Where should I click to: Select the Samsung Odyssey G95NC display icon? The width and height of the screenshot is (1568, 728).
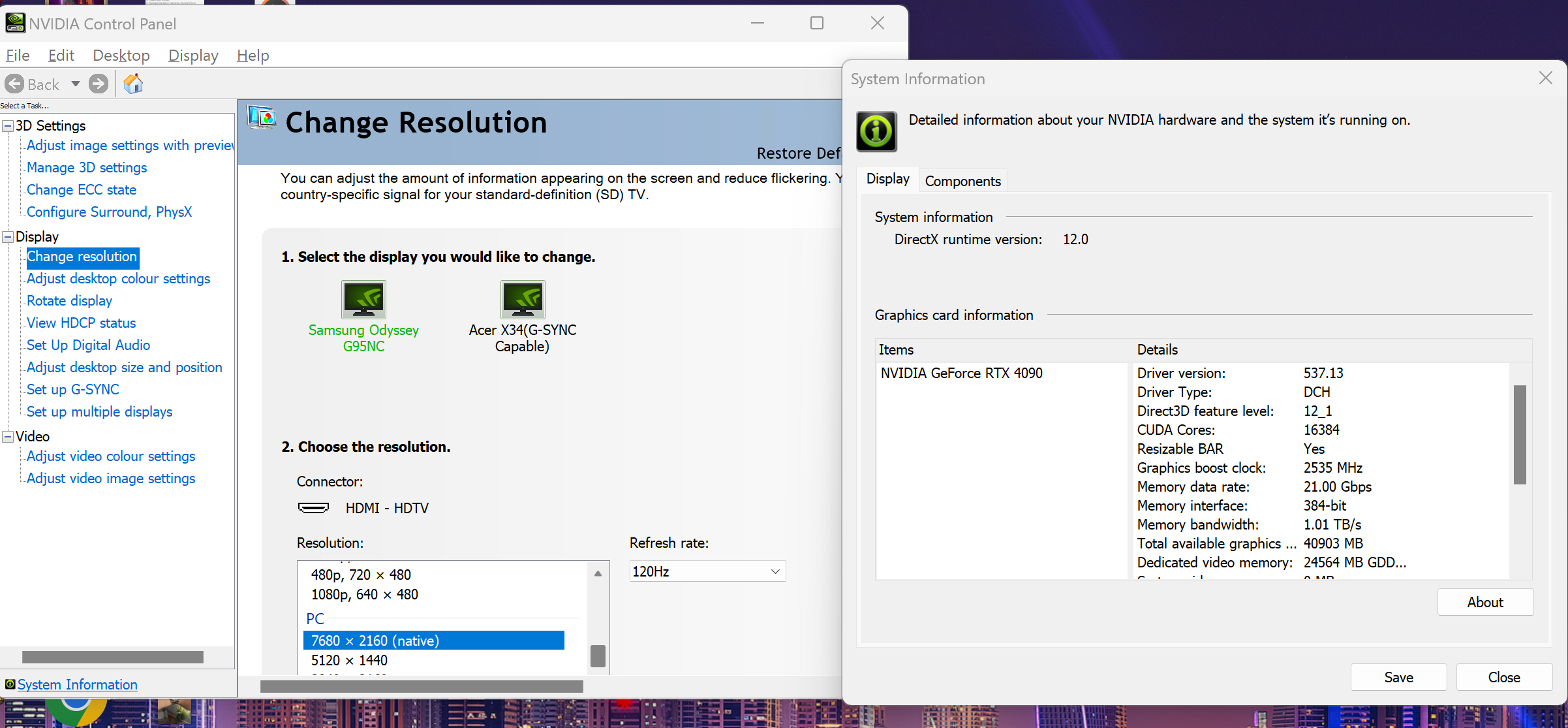point(363,300)
